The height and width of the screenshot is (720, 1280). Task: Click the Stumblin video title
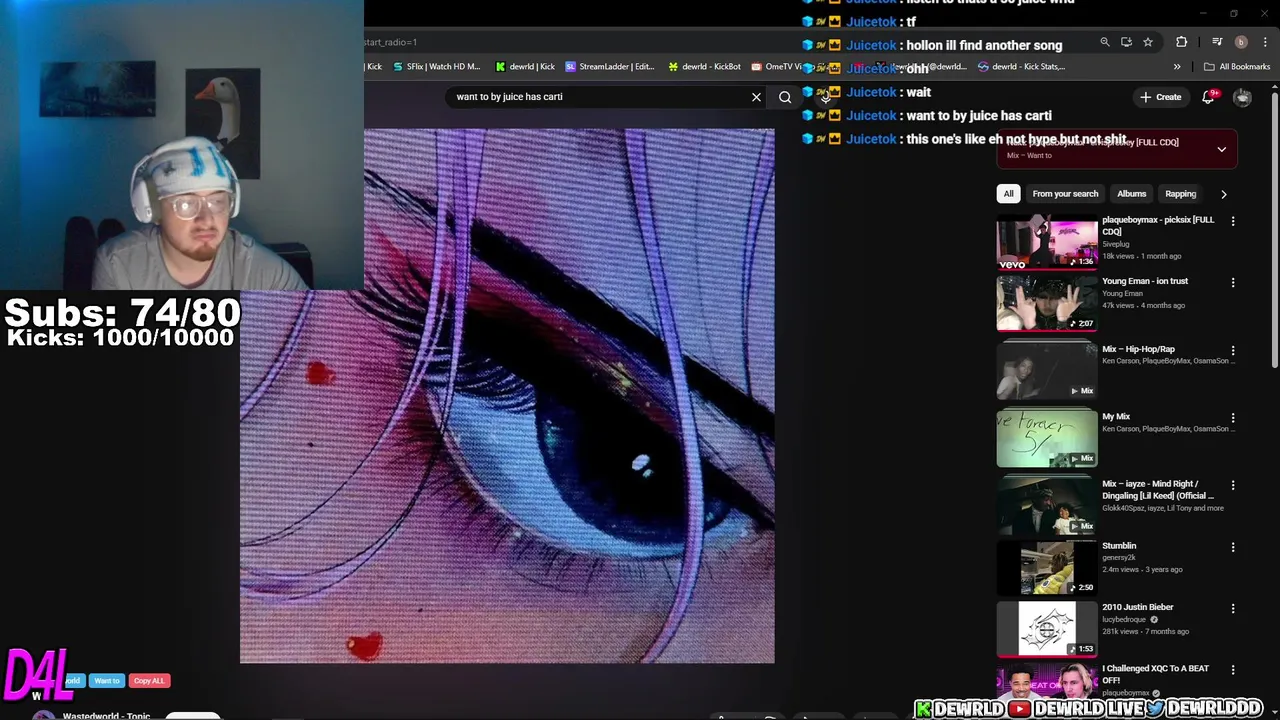[x=1119, y=546]
